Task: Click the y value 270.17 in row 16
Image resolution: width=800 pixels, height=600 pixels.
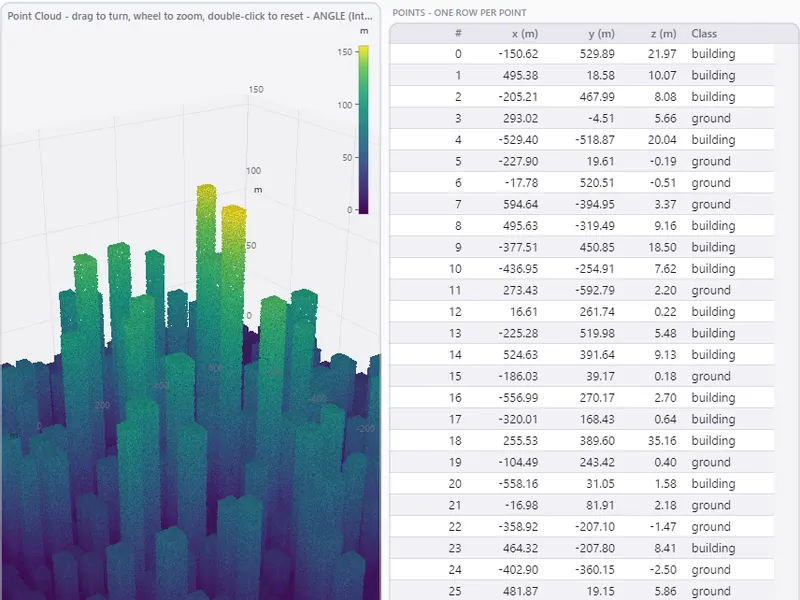Action: coord(597,397)
